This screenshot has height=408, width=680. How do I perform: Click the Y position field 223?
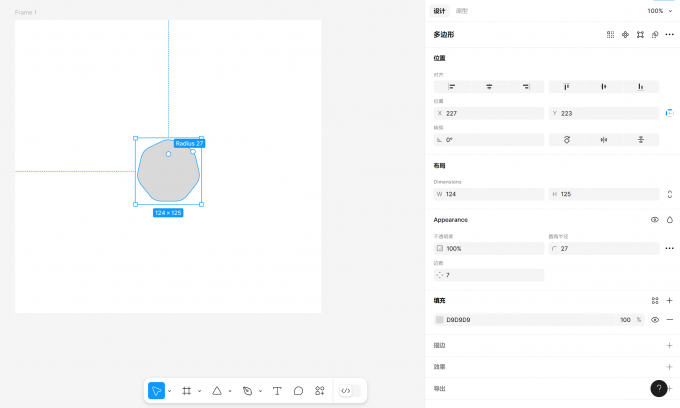(604, 113)
